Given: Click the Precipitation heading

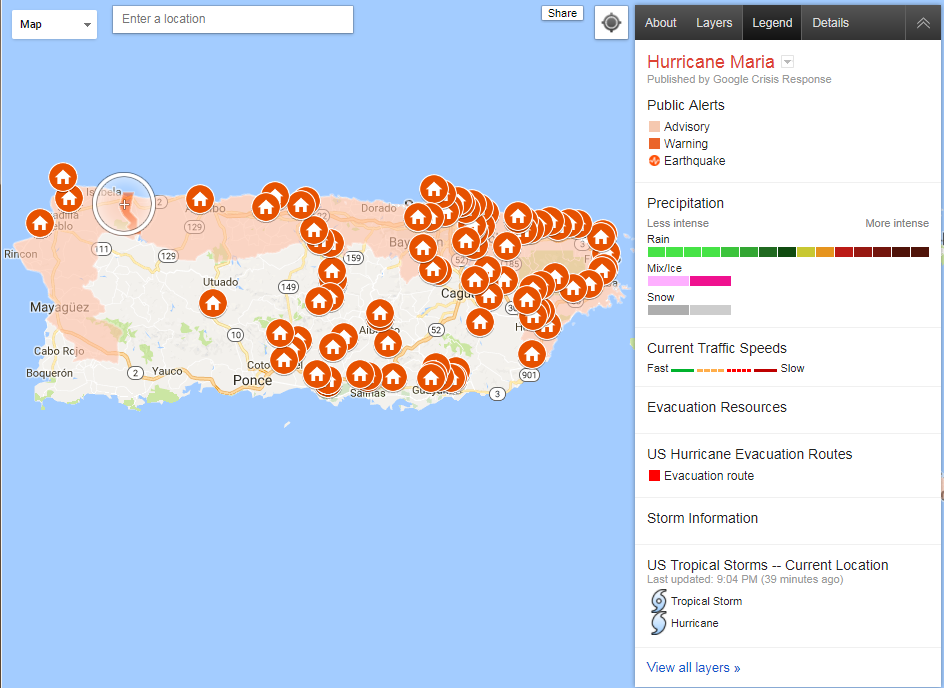Looking at the screenshot, I should click(685, 203).
